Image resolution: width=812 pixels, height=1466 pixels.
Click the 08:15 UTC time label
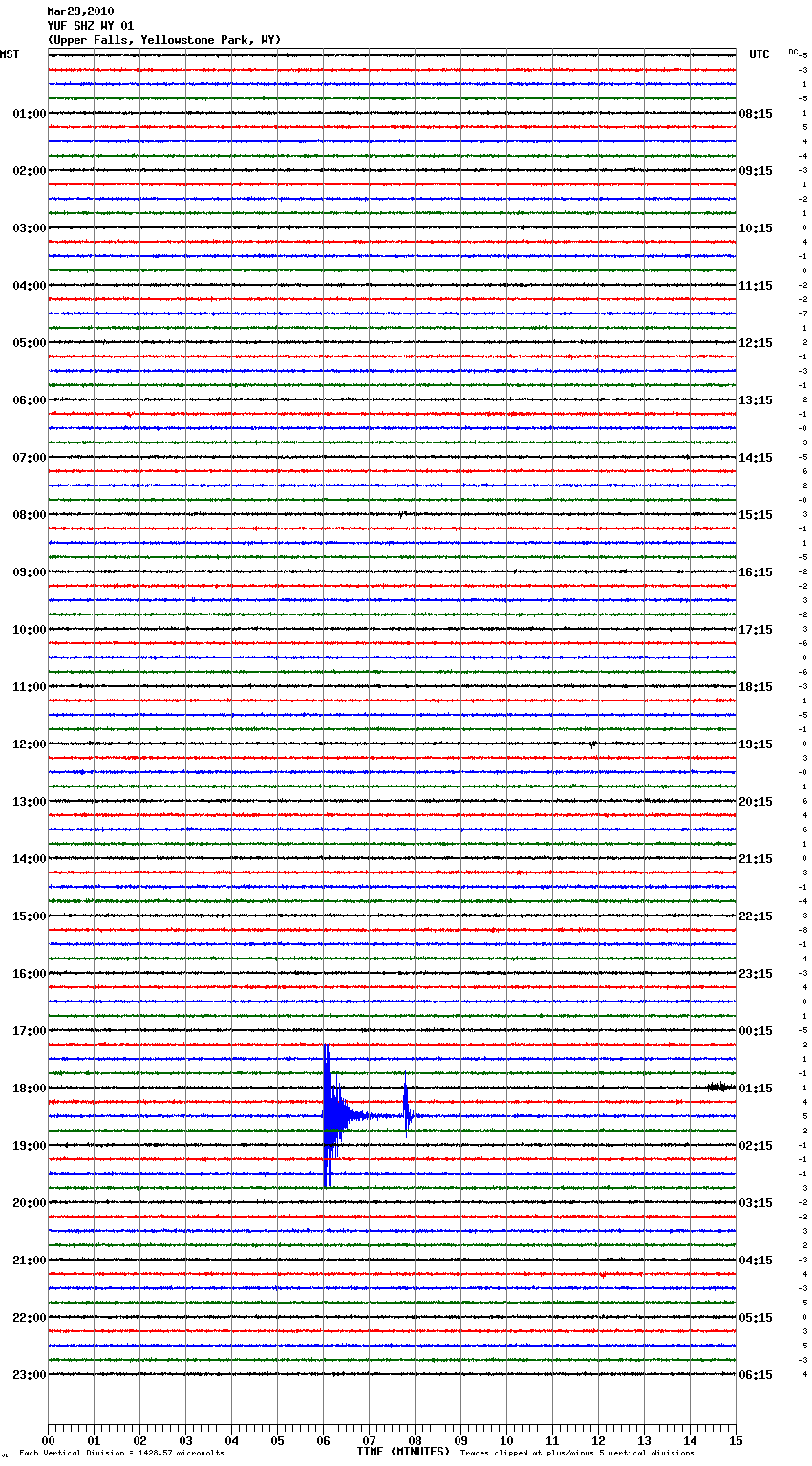tap(756, 114)
